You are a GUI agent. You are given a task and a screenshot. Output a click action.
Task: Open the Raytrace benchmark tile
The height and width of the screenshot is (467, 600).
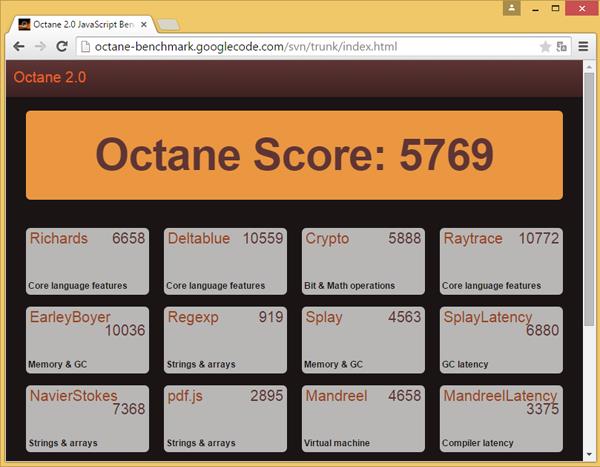(x=501, y=261)
